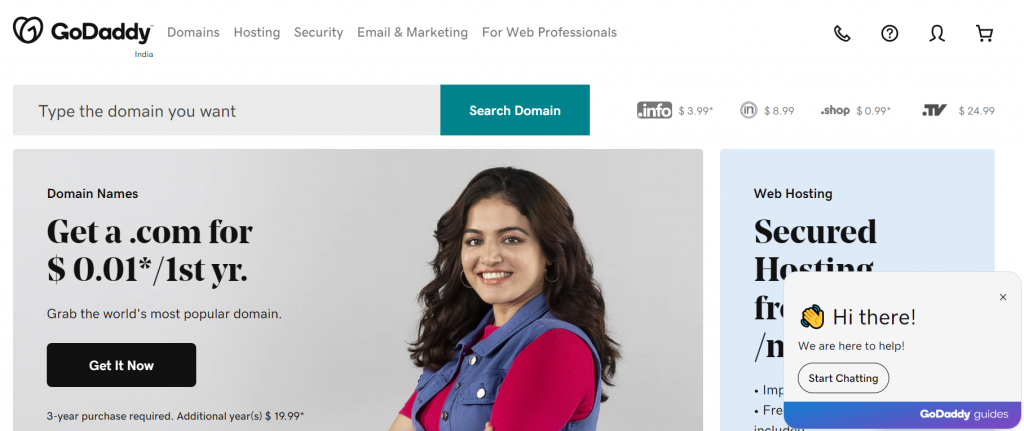
Task: Select the .info domain logo
Action: [x=654, y=110]
